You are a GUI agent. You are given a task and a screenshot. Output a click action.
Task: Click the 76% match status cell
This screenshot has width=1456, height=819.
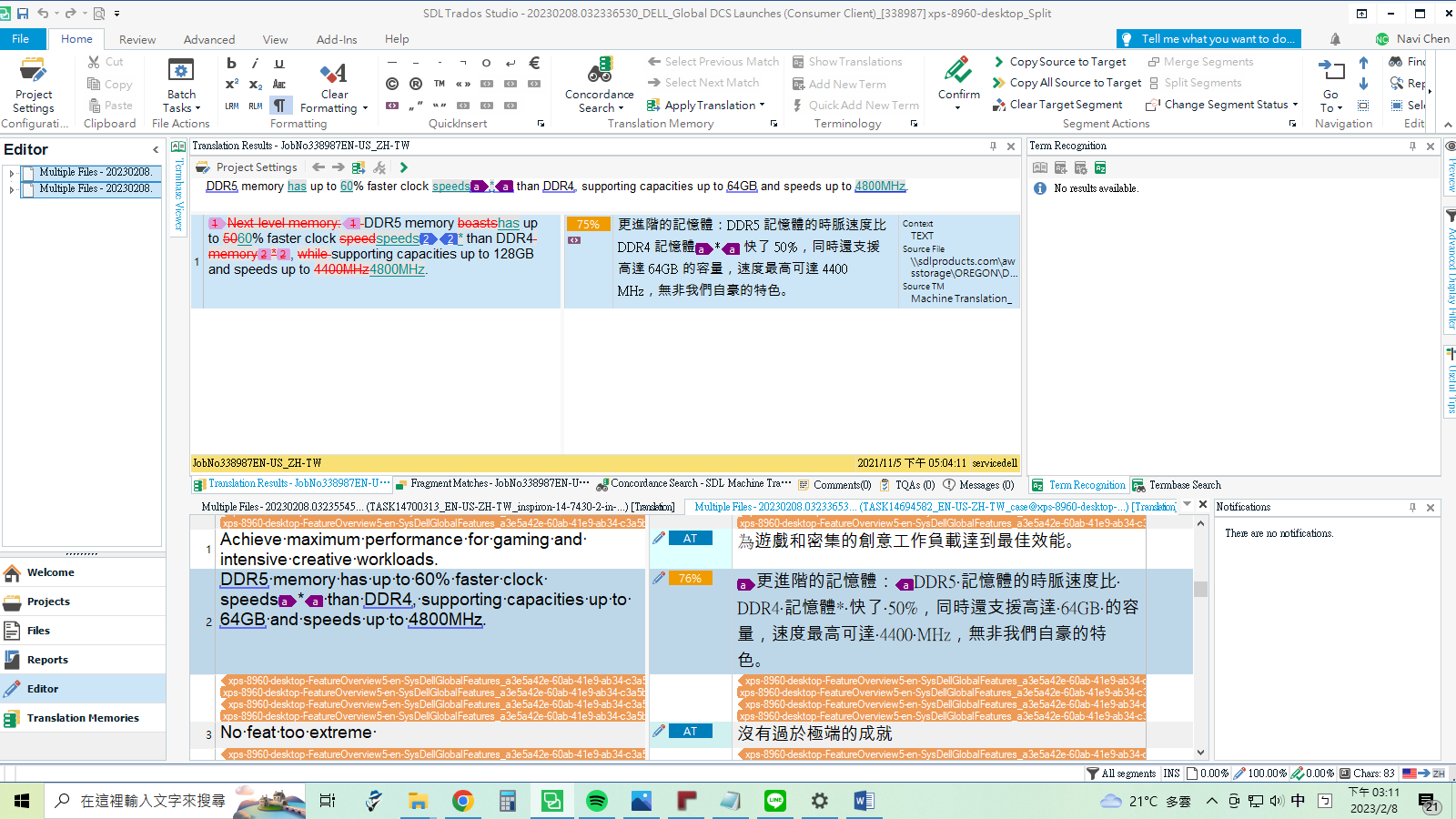(x=690, y=579)
